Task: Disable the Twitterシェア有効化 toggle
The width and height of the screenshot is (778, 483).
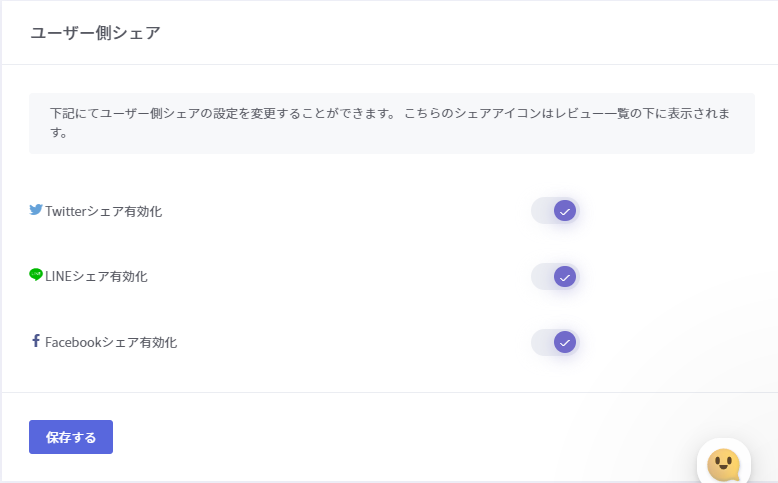Action: point(555,211)
